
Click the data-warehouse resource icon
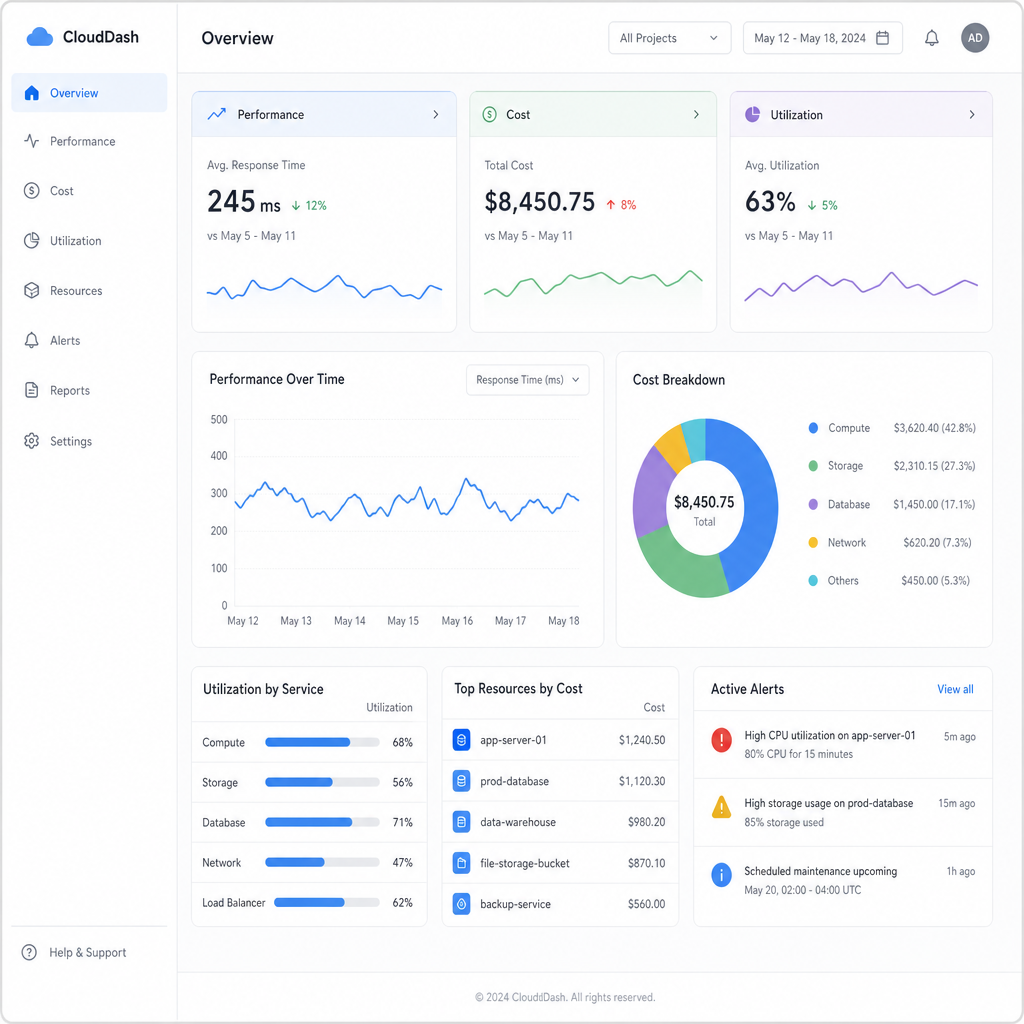point(462,822)
